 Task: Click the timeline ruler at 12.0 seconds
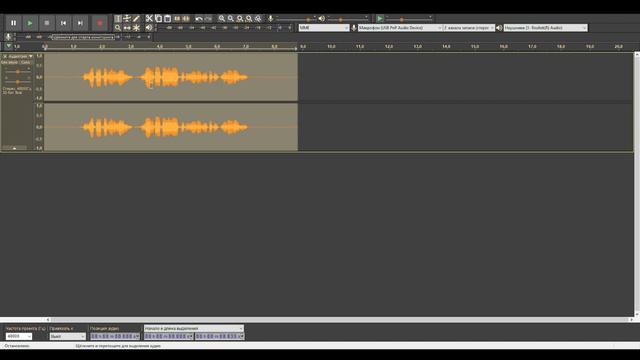click(x=389, y=47)
